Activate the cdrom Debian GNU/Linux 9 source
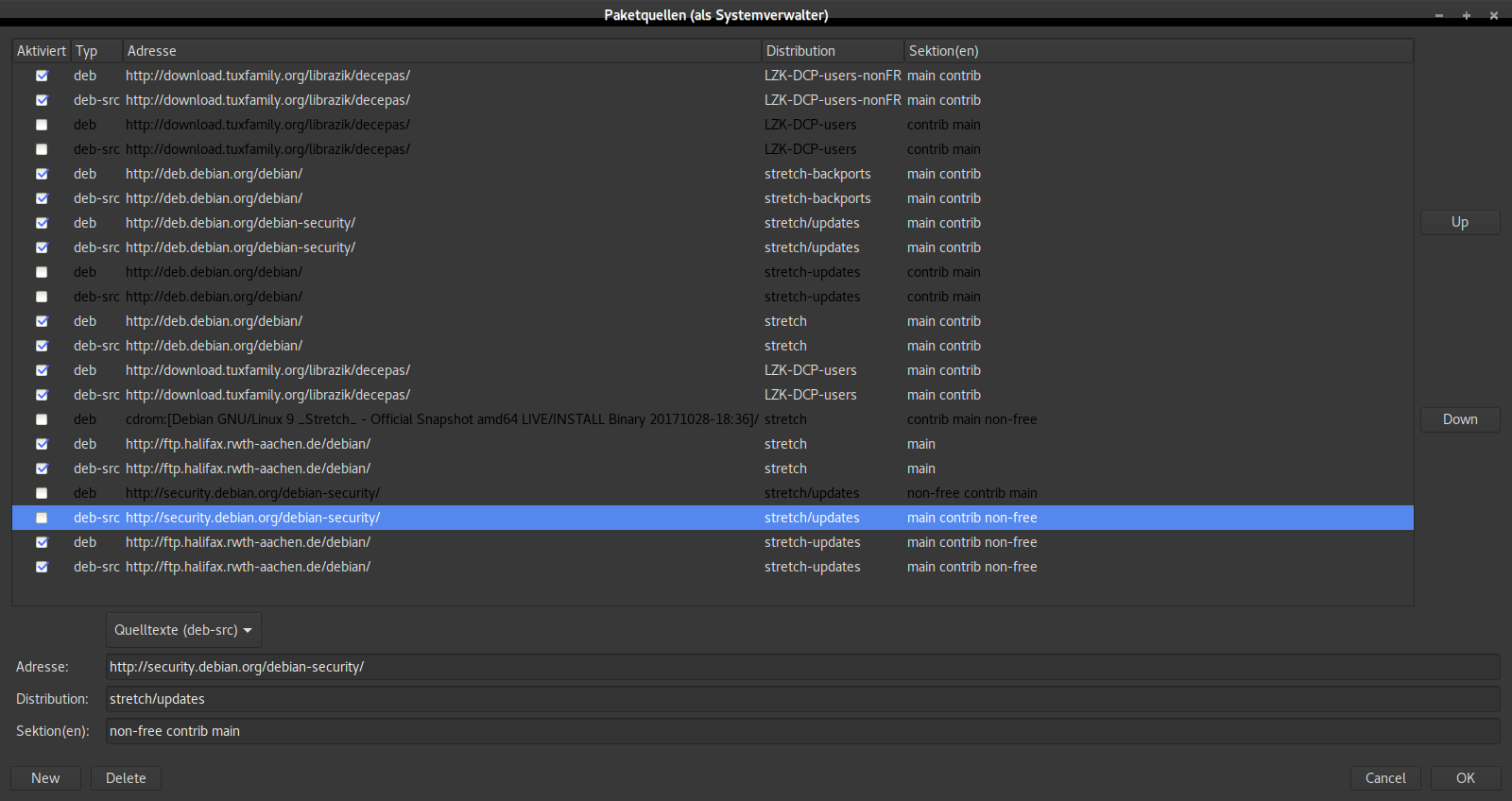The height and width of the screenshot is (801, 1512). [42, 419]
